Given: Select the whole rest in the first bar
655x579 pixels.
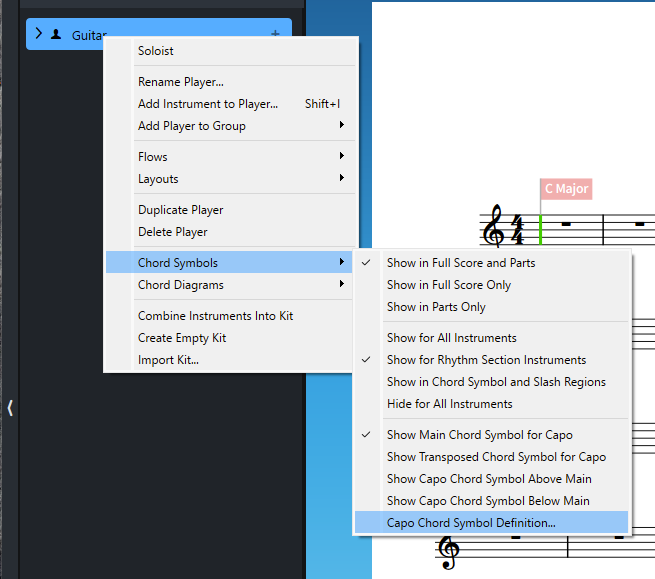Looking at the screenshot, I should click(x=566, y=225).
